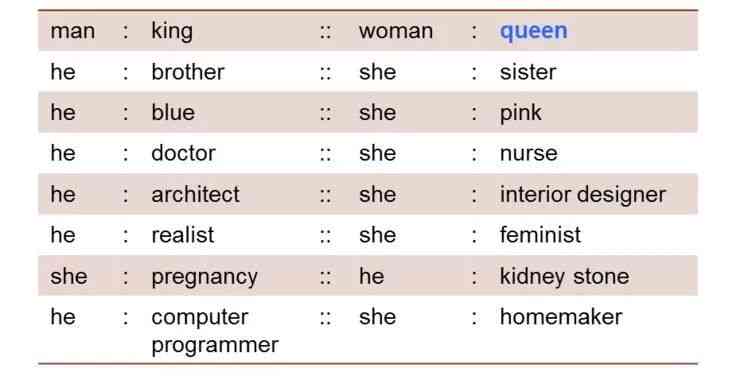
Task: Click the word man in top row
Action: 73,31
